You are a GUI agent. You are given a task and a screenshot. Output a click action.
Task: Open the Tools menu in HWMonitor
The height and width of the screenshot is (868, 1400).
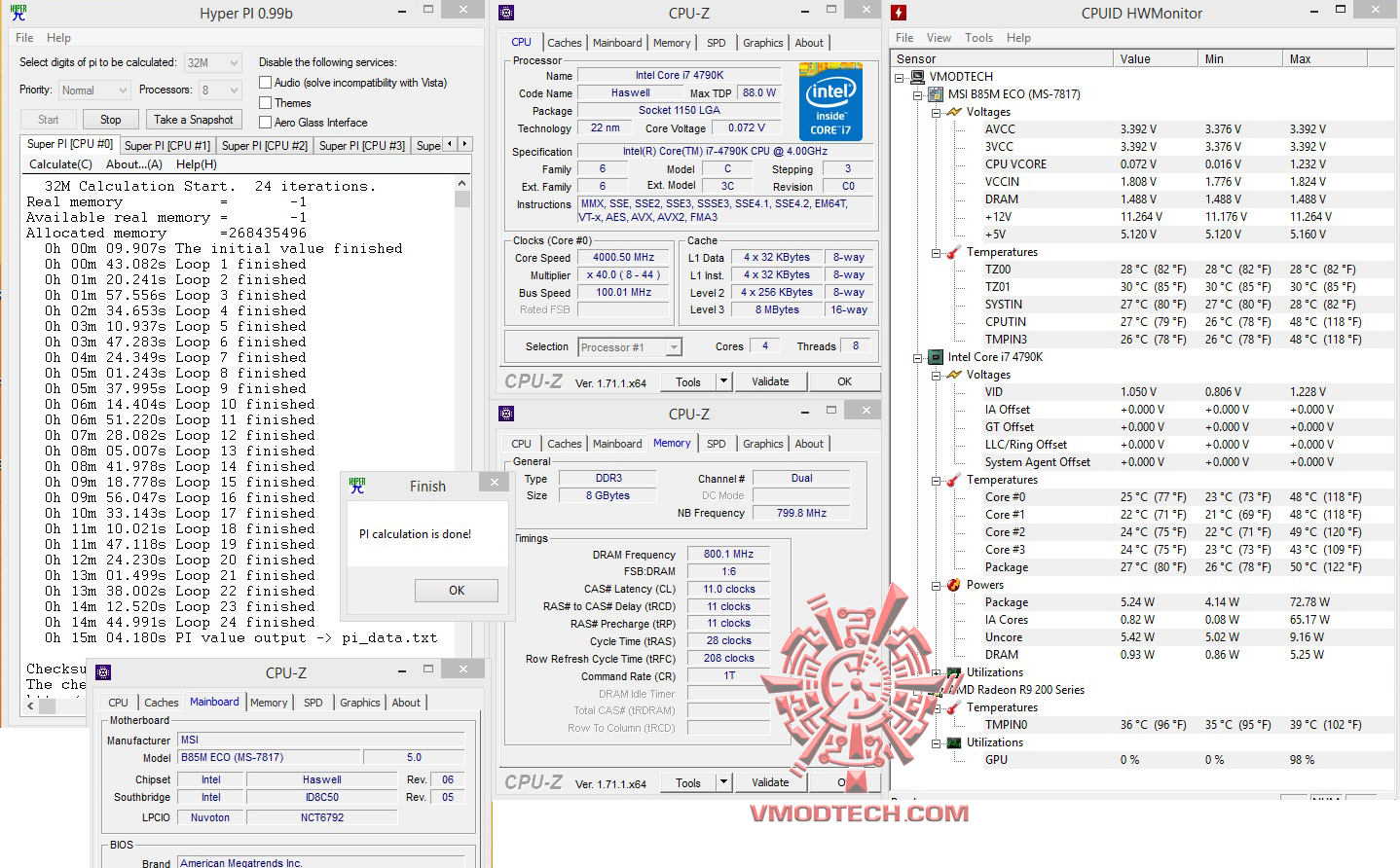coord(978,38)
